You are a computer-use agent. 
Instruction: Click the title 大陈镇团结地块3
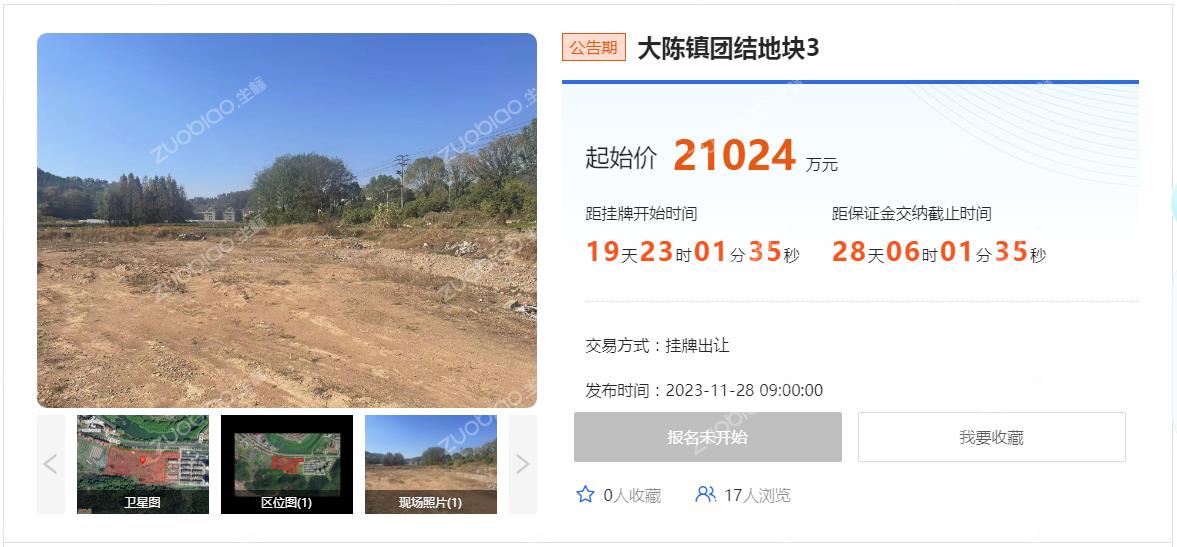click(x=728, y=49)
